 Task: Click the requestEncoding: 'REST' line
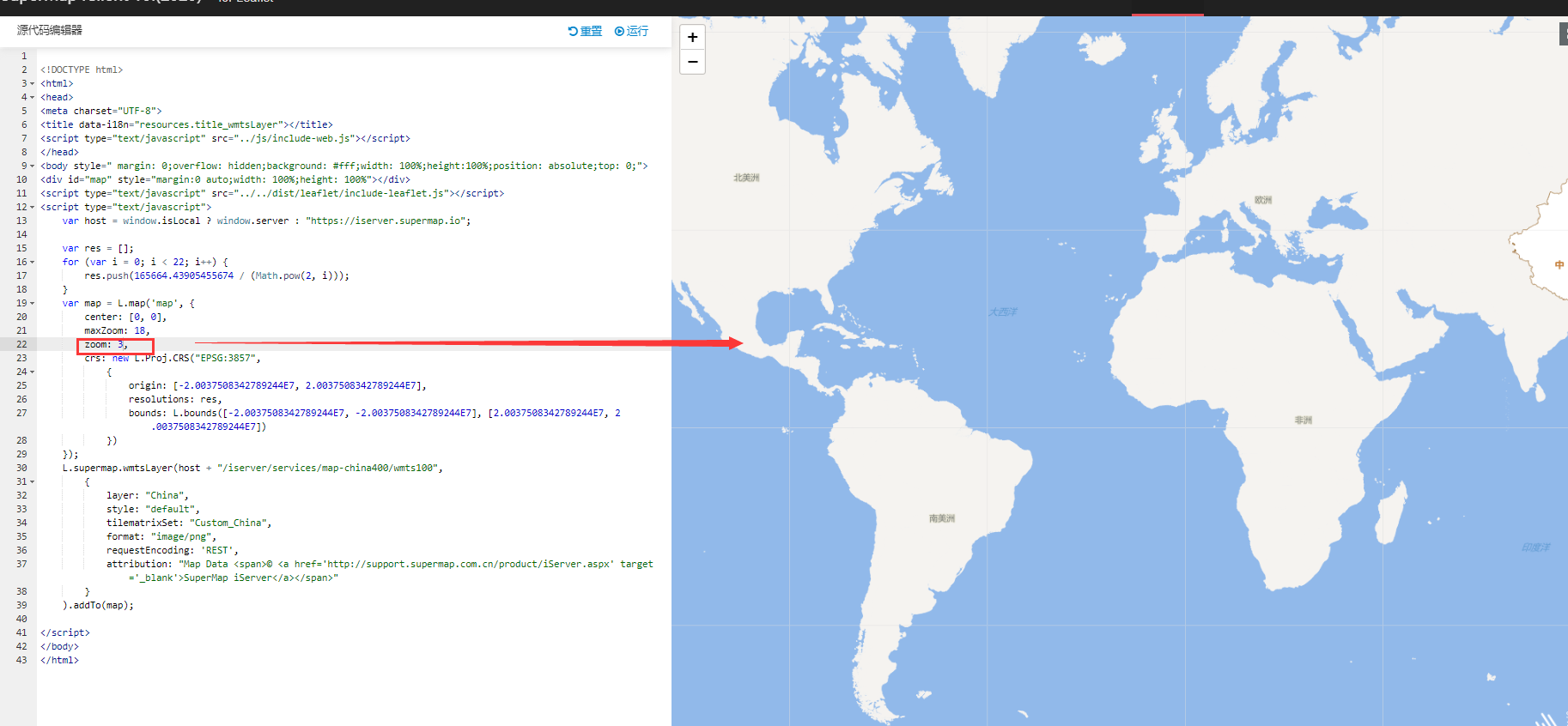pyautogui.click(x=173, y=550)
